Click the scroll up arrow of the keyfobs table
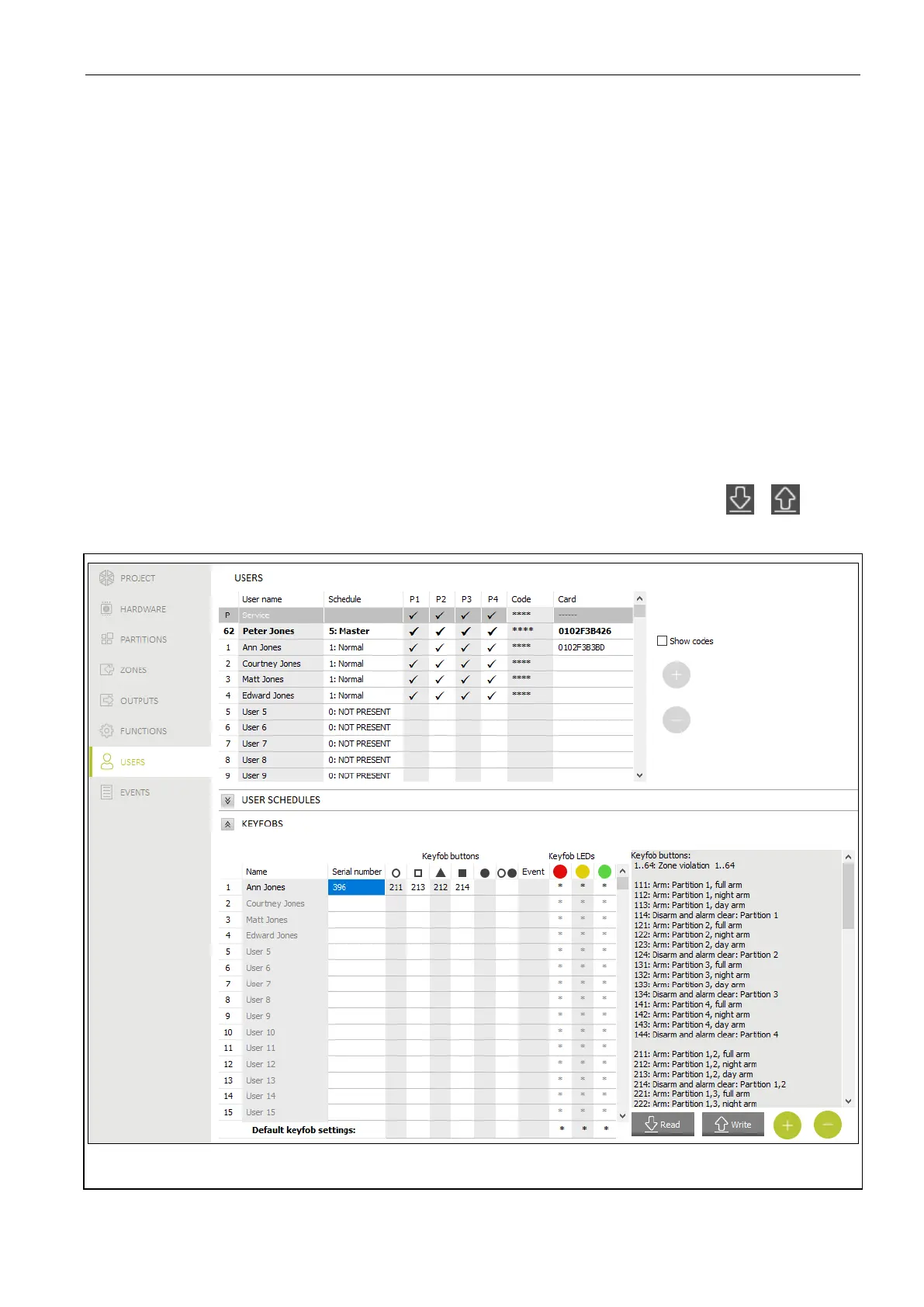 (x=622, y=872)
